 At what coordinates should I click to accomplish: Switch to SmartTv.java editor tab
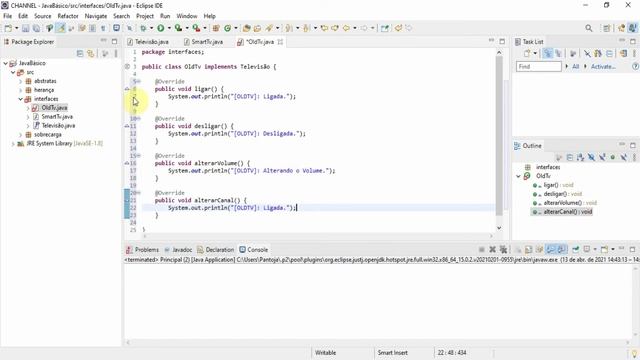[x=203, y=42]
